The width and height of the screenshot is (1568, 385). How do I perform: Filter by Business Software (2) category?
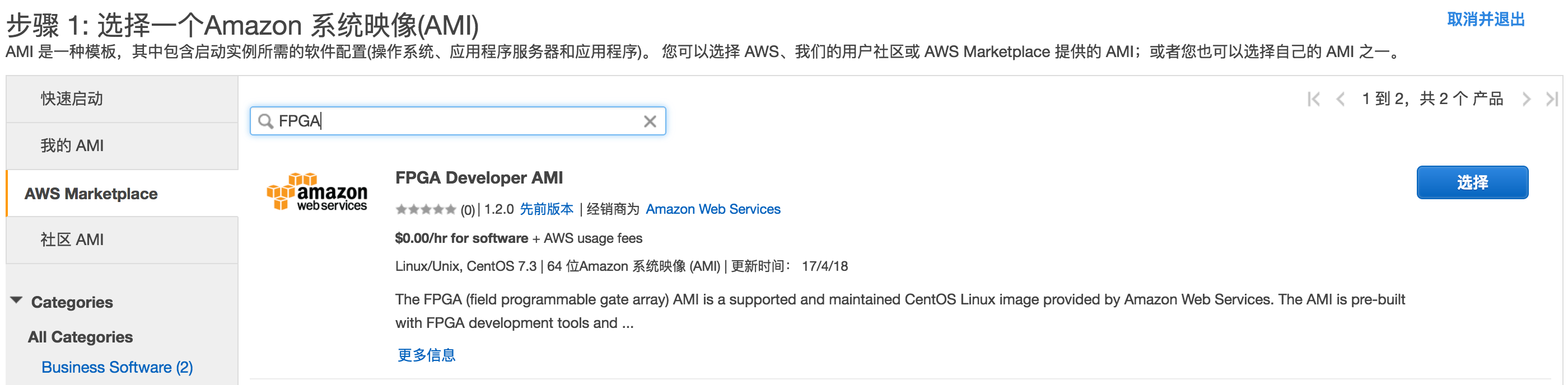point(117,367)
